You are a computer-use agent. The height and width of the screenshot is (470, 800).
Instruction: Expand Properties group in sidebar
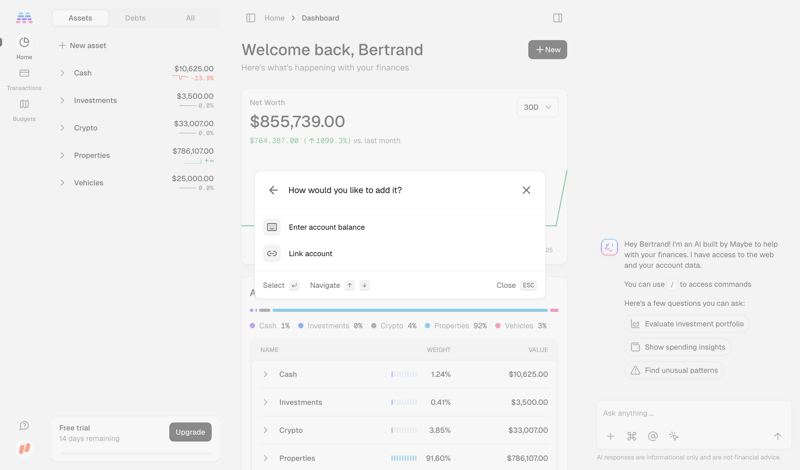[x=62, y=156]
